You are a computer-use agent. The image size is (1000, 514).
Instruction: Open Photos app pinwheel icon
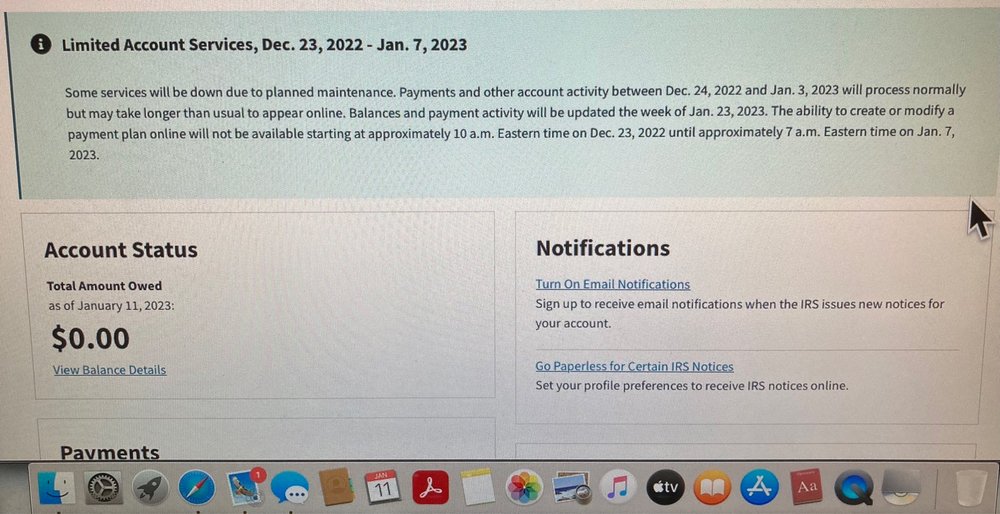point(524,488)
